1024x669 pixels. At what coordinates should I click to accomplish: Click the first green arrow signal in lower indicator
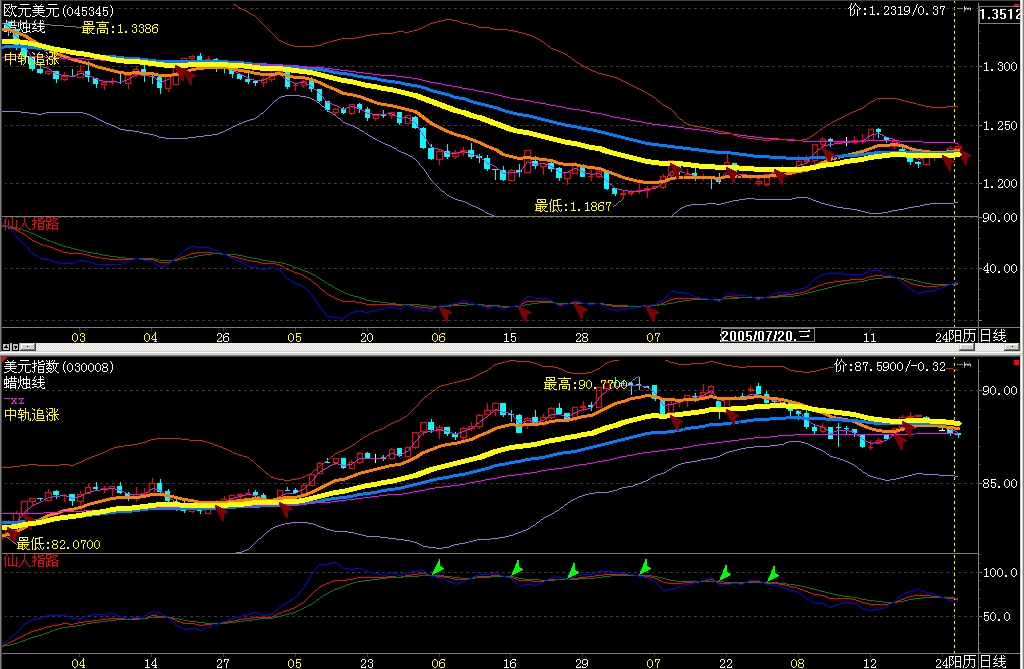[x=438, y=567]
